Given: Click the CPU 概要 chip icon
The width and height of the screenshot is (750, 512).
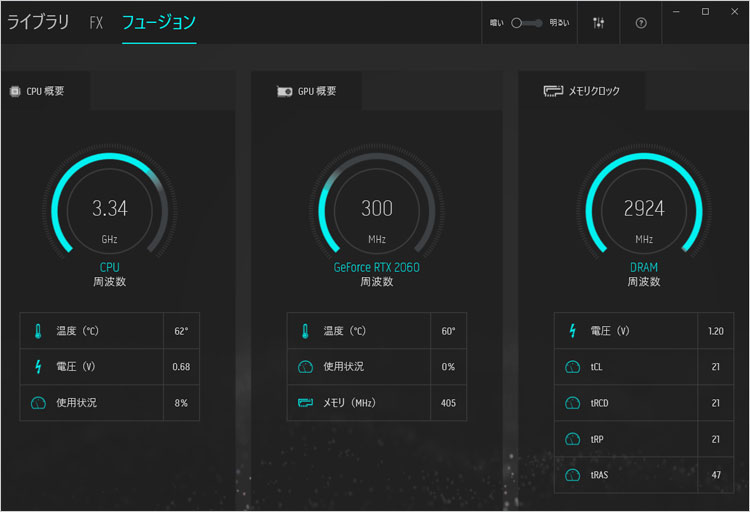Looking at the screenshot, I should 15,91.
